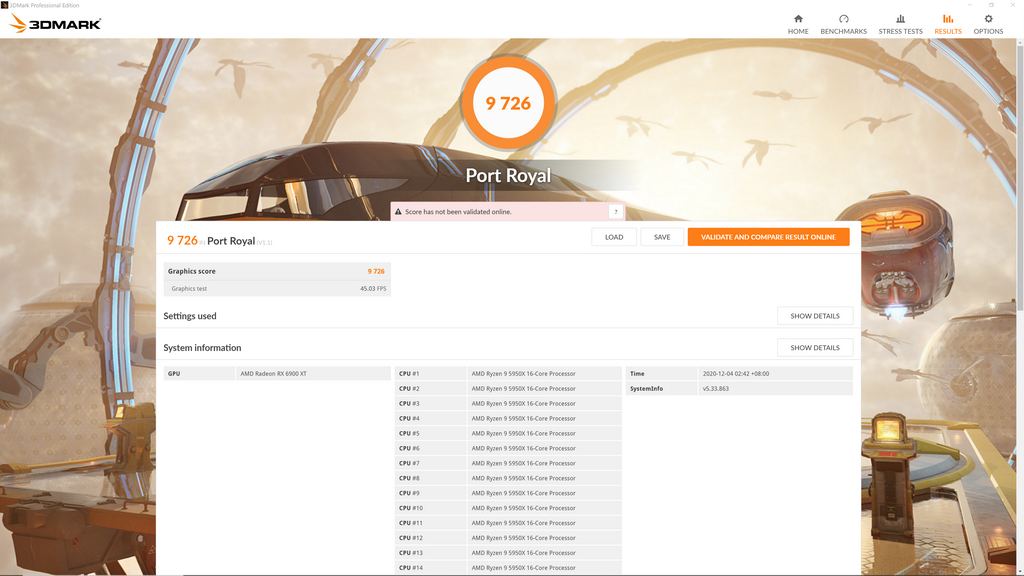Viewport: 1024px width, 576px height.
Task: Click the LOAD button
Action: (x=614, y=237)
